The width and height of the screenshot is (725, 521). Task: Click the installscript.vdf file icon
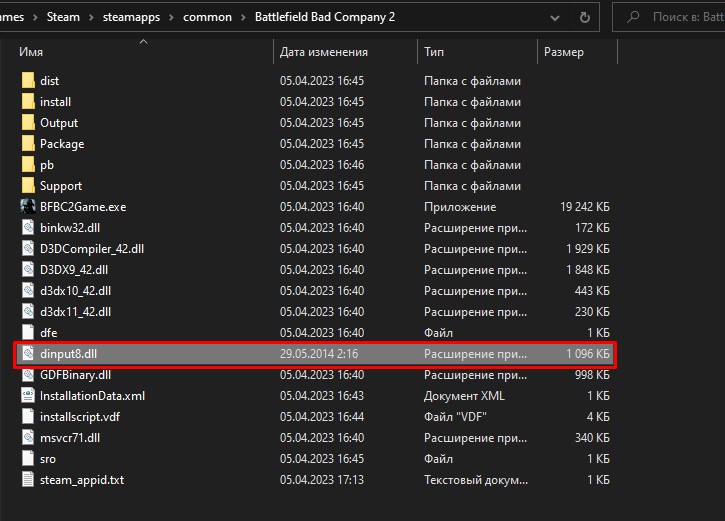pyautogui.click(x=28, y=417)
